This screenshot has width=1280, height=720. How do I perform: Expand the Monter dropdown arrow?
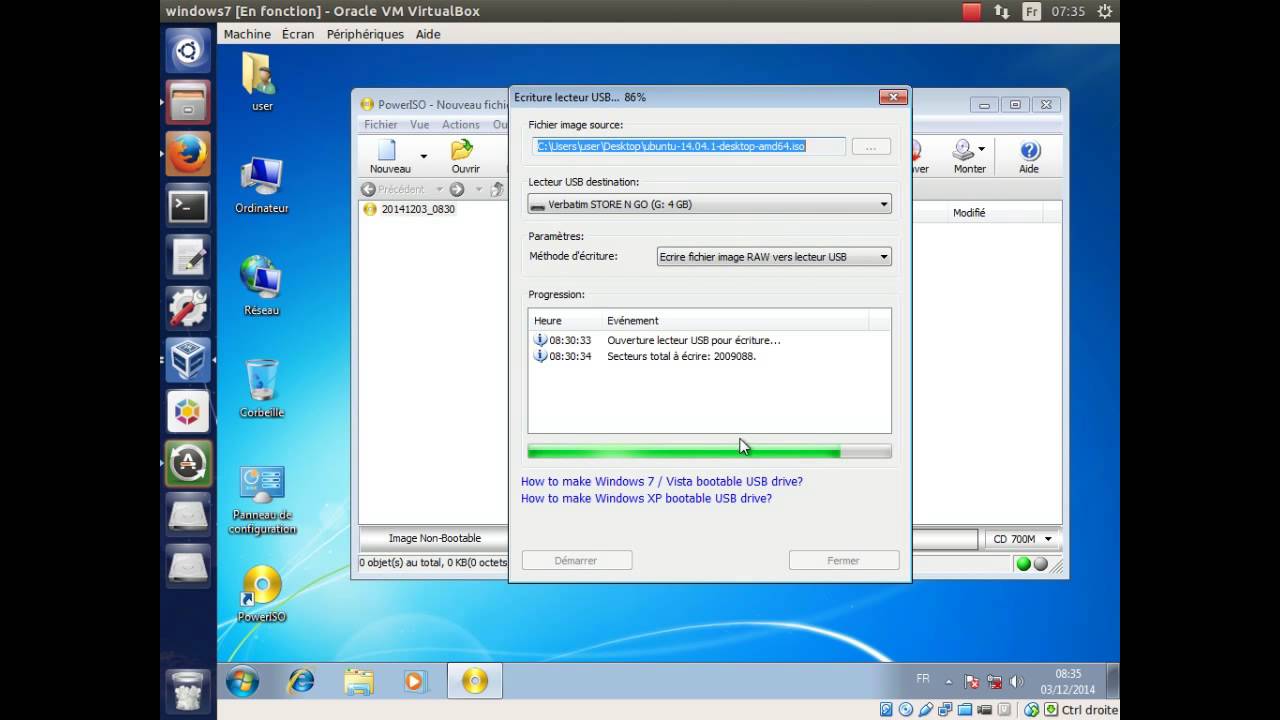point(982,149)
